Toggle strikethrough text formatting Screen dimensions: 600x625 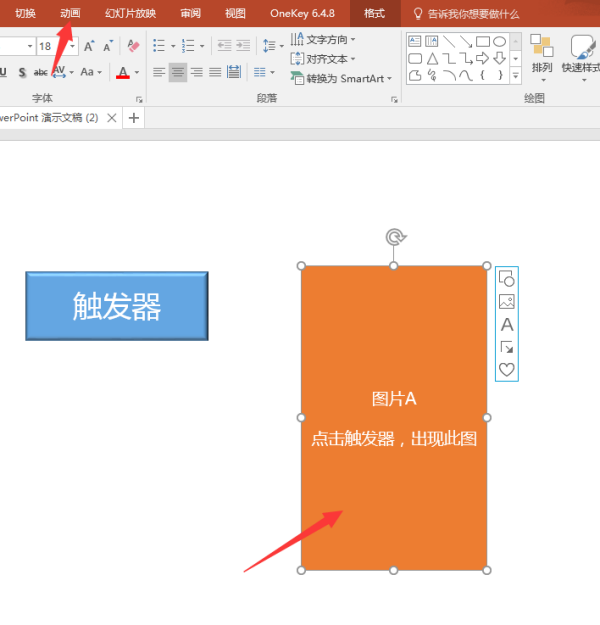40,72
